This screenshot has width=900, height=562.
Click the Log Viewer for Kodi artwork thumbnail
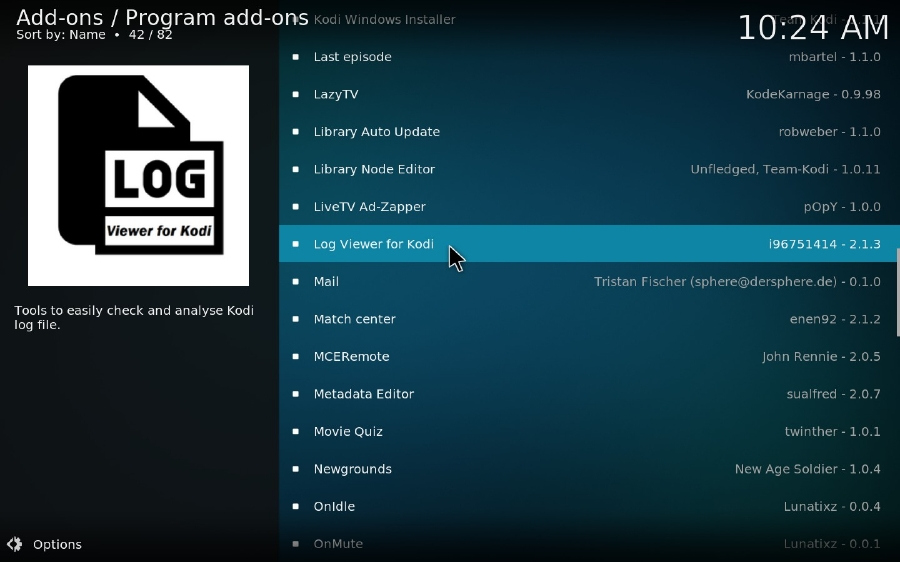point(138,175)
